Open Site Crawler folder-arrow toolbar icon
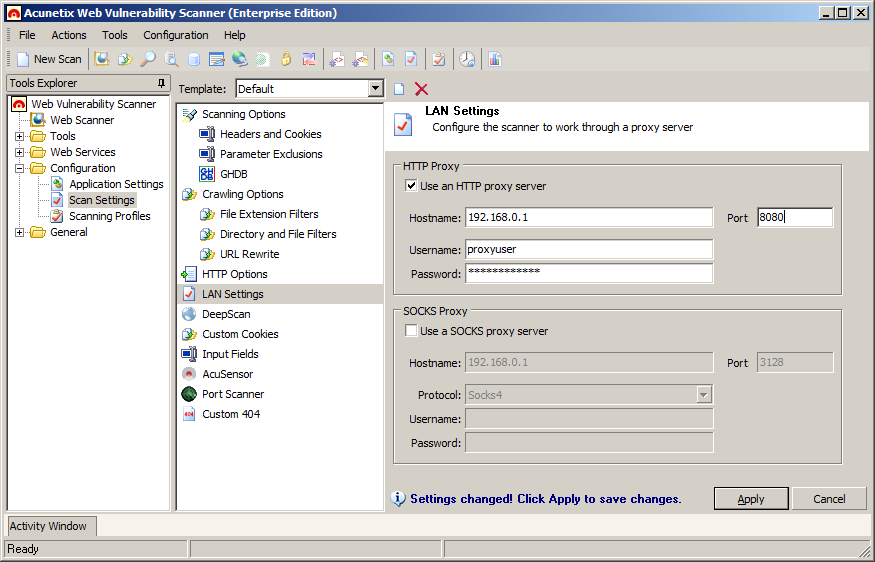The height and width of the screenshot is (562, 875). click(125, 59)
